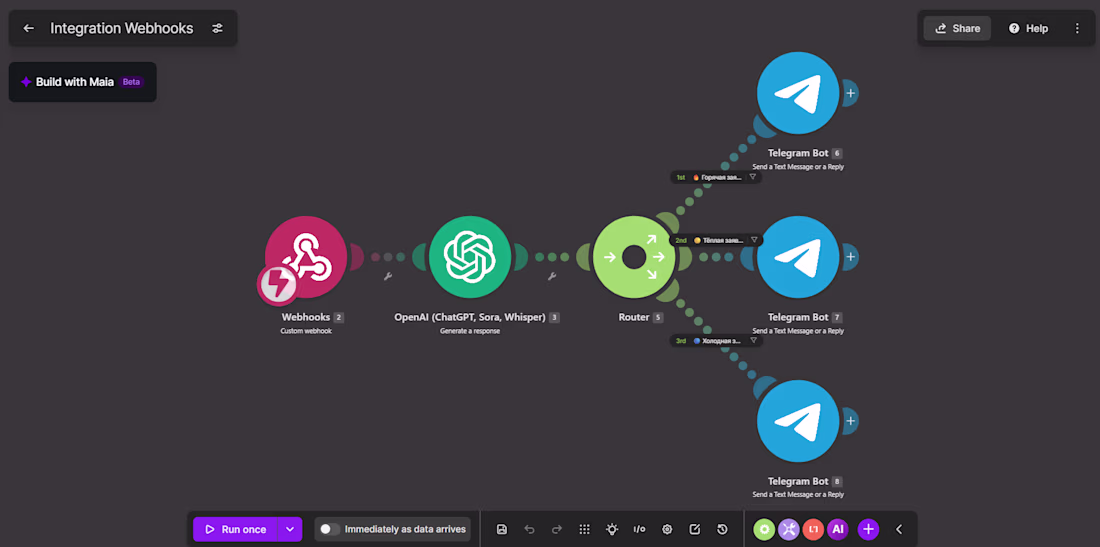Open notes with the pencil-square icon

click(x=695, y=529)
